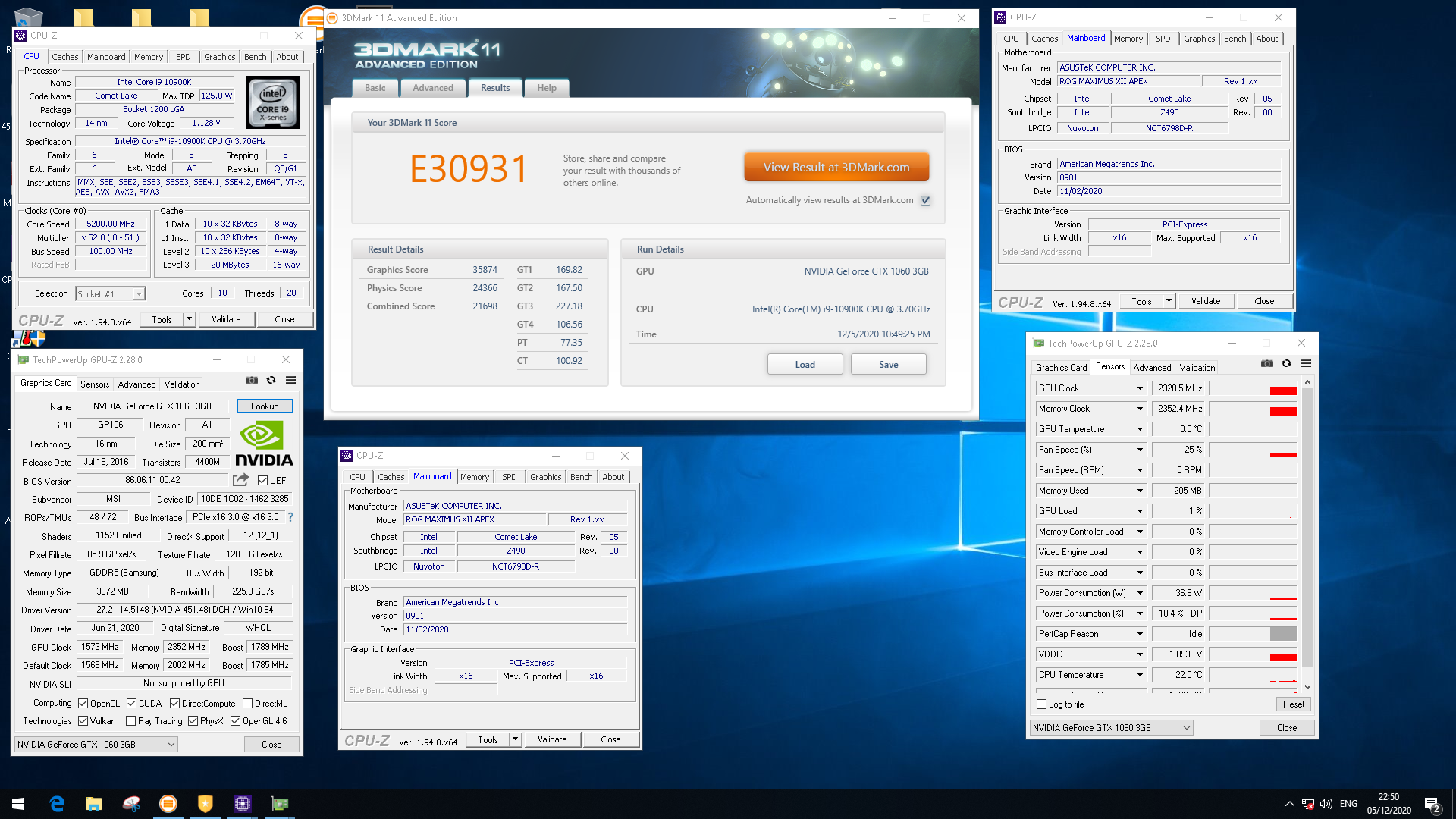Expand the PerfCap Reason sensor dropdown
Image resolution: width=1456 pixels, height=819 pixels.
pos(1139,634)
